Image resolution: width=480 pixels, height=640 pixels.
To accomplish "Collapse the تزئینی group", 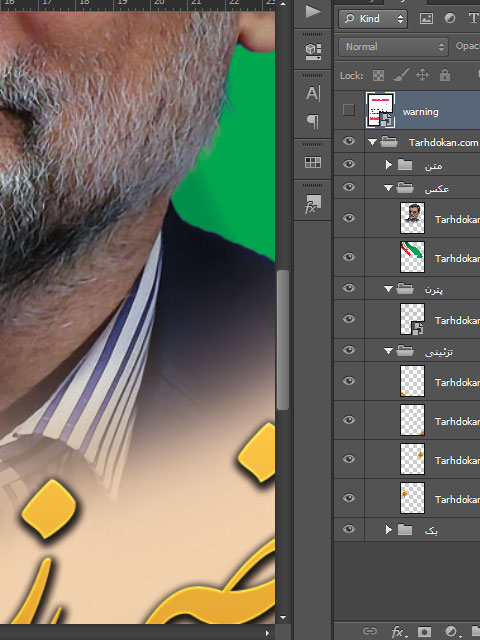I will tap(389, 351).
